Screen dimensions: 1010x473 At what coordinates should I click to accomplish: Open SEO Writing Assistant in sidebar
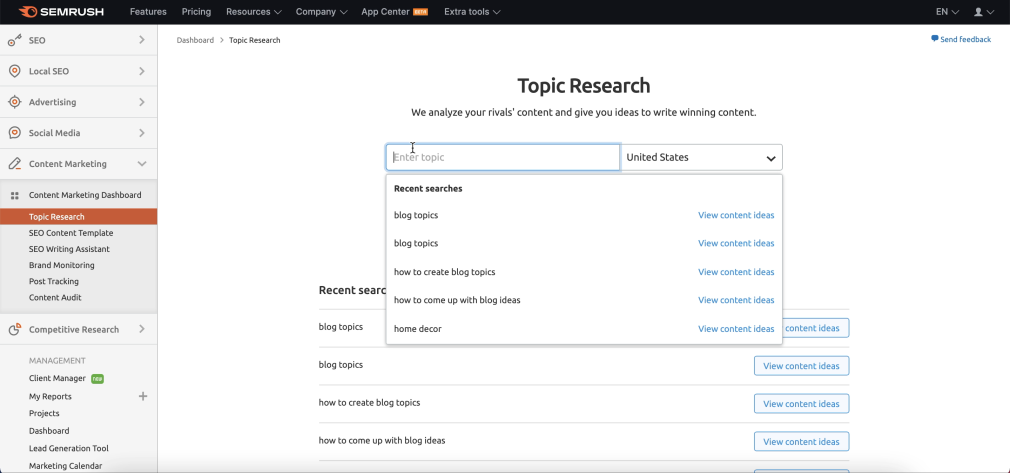[x=69, y=249]
